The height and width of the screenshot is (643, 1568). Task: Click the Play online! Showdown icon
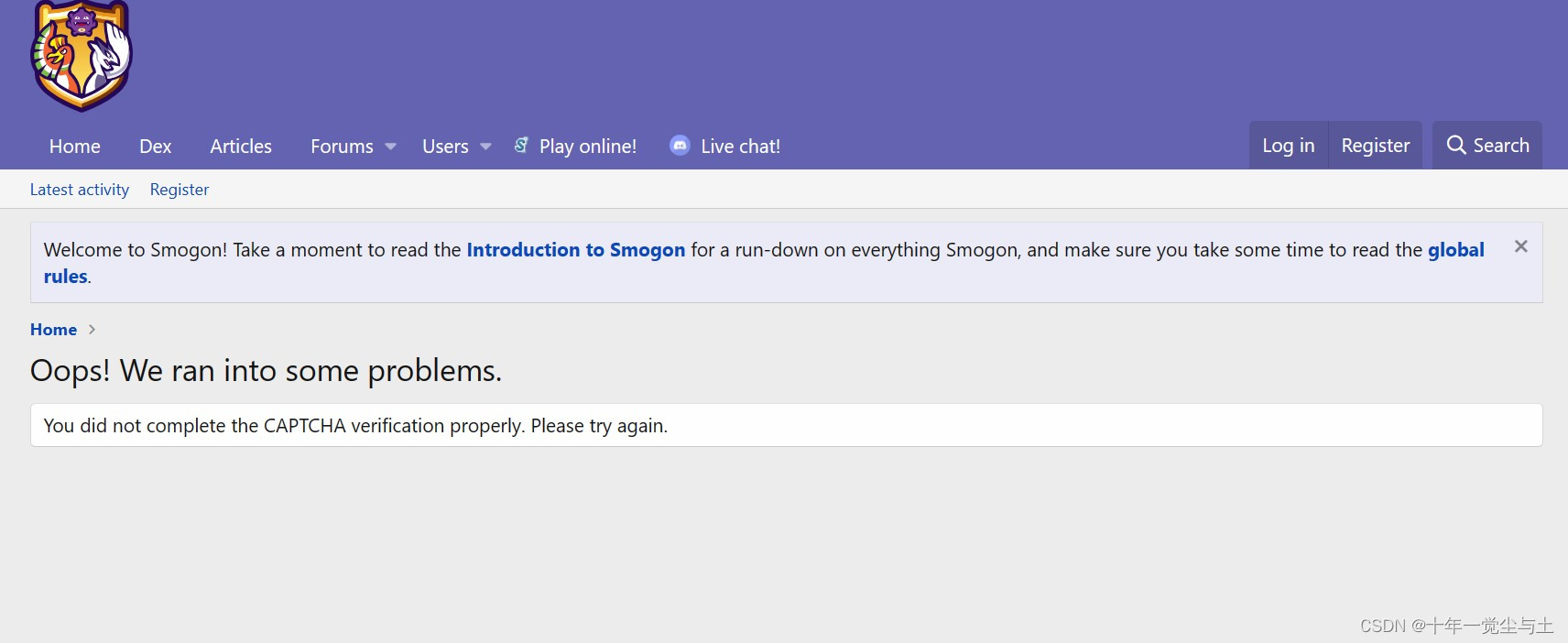(x=521, y=145)
